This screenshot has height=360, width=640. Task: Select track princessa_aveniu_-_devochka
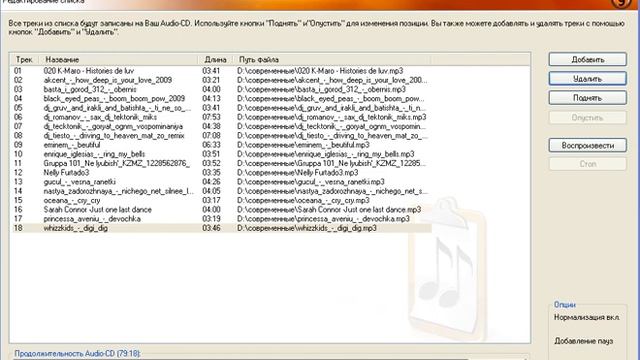[x=221, y=219]
